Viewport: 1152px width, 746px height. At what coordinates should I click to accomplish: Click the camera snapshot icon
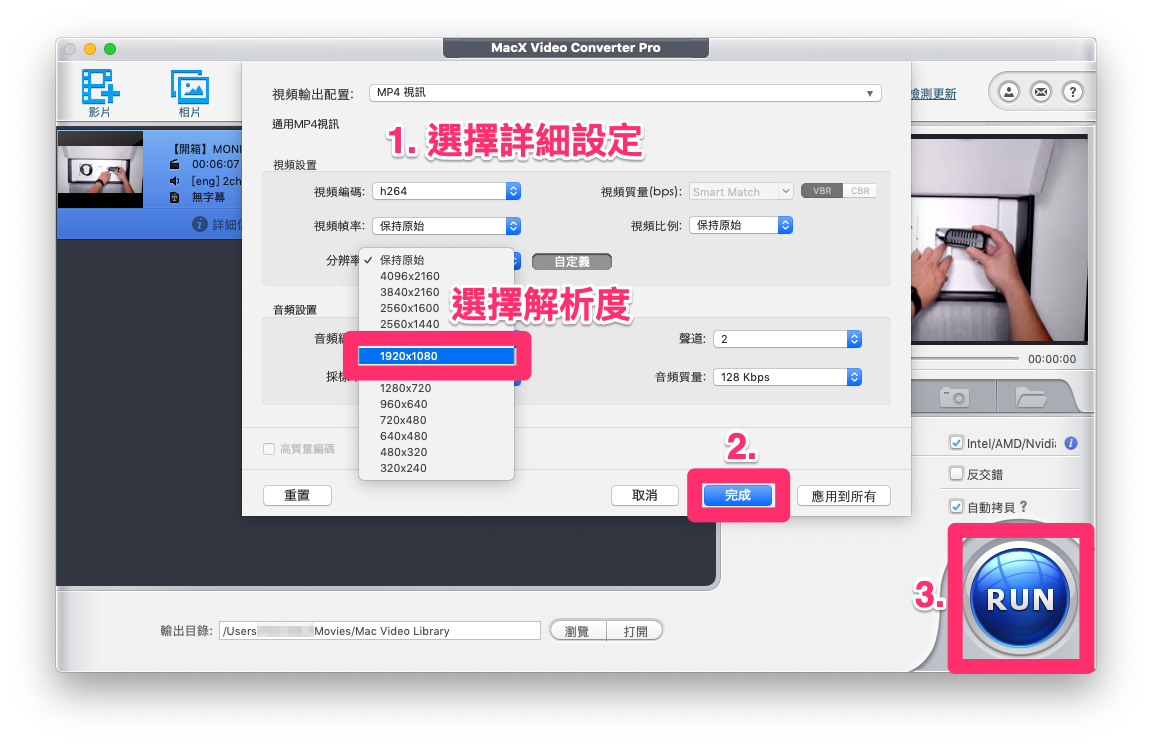coord(954,398)
